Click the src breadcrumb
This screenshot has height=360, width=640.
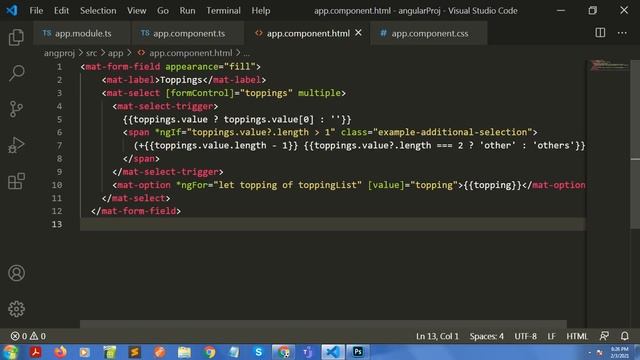(91, 53)
